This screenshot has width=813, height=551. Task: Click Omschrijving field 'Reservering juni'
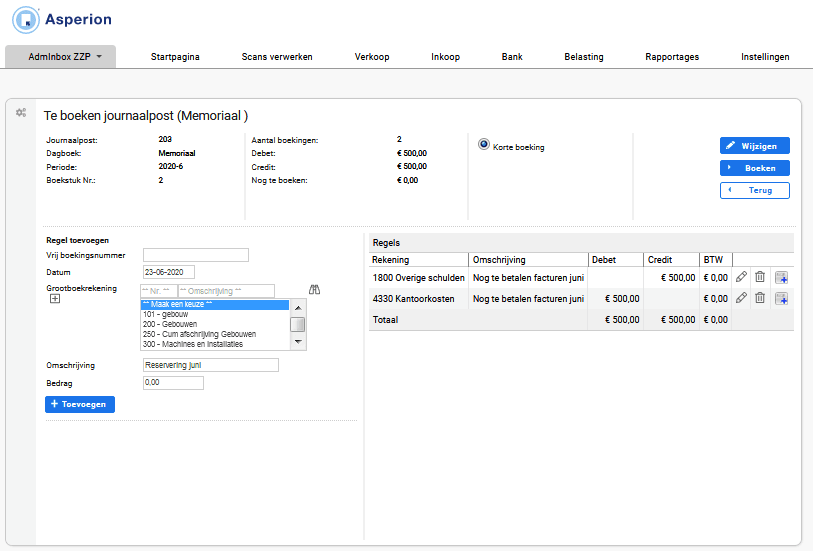pyautogui.click(x=211, y=365)
